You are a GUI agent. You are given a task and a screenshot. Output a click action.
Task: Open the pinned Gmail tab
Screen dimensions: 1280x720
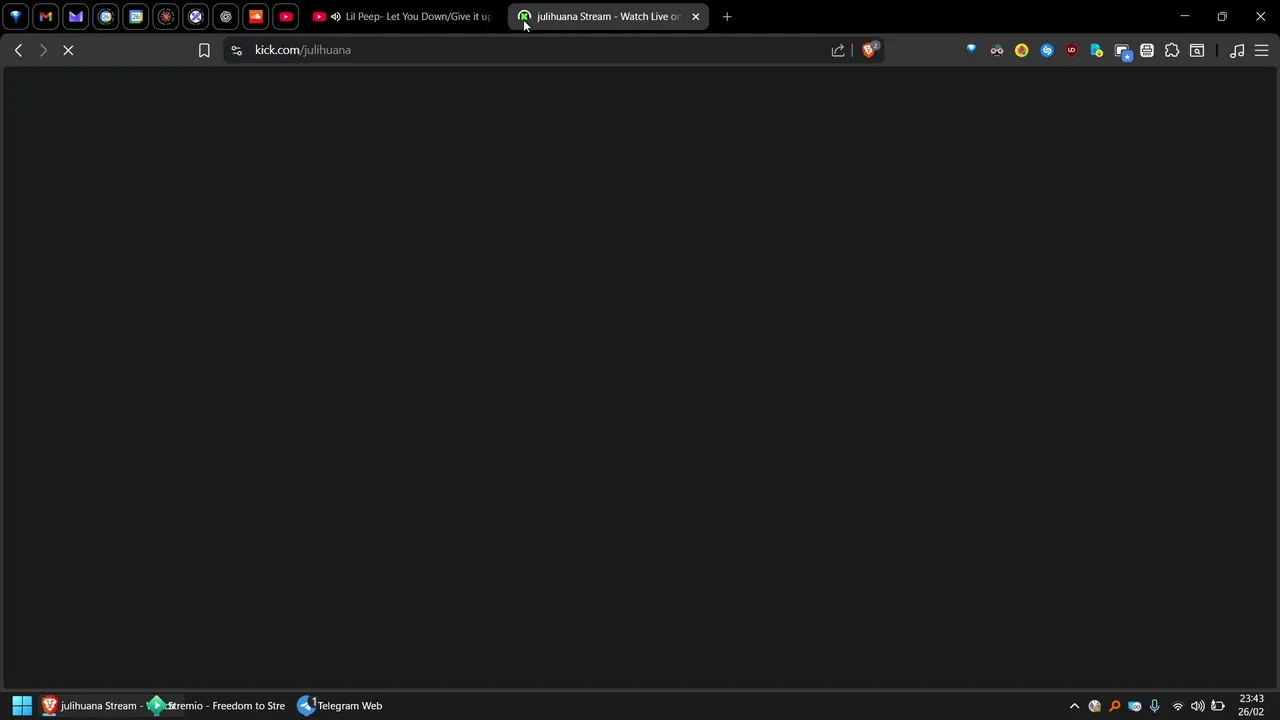click(x=46, y=16)
